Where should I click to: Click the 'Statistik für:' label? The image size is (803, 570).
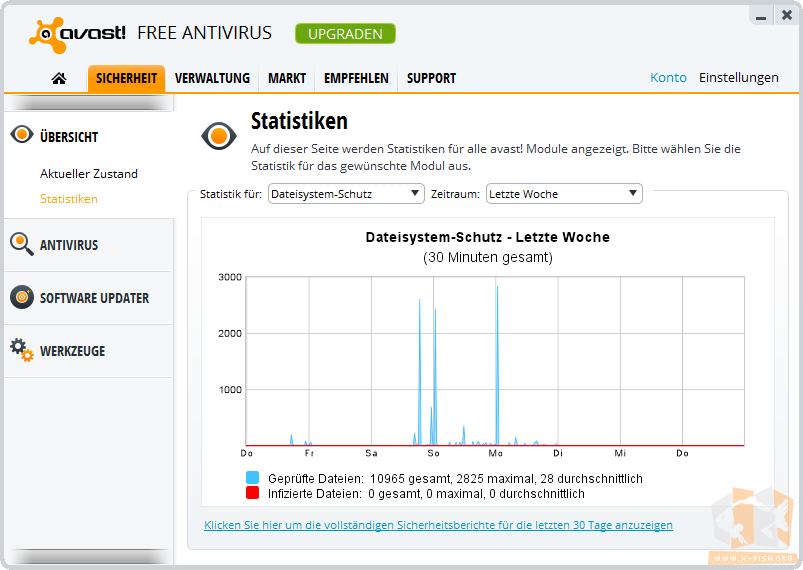click(x=230, y=194)
